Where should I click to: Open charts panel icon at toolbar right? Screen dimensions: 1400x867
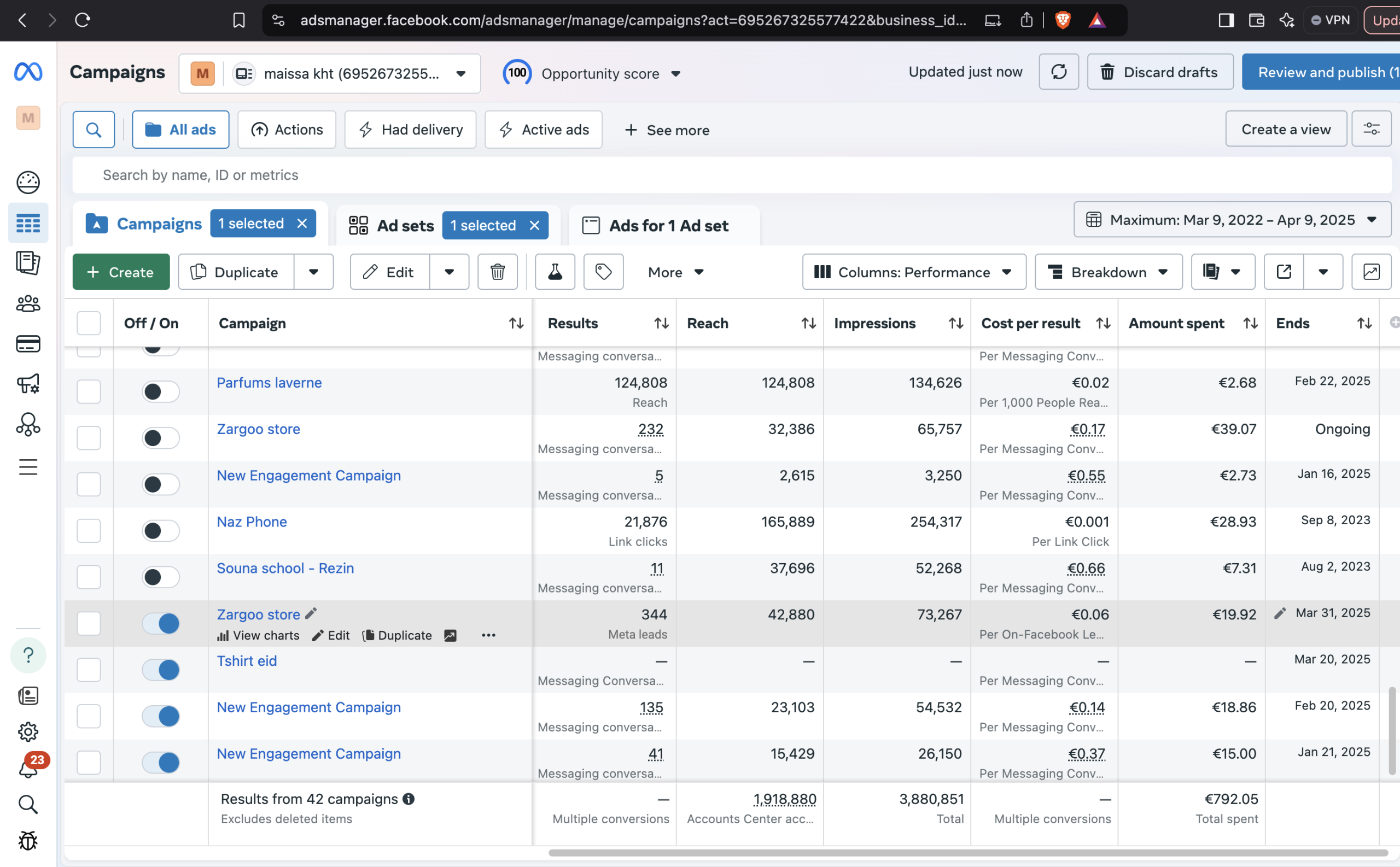tap(1372, 272)
